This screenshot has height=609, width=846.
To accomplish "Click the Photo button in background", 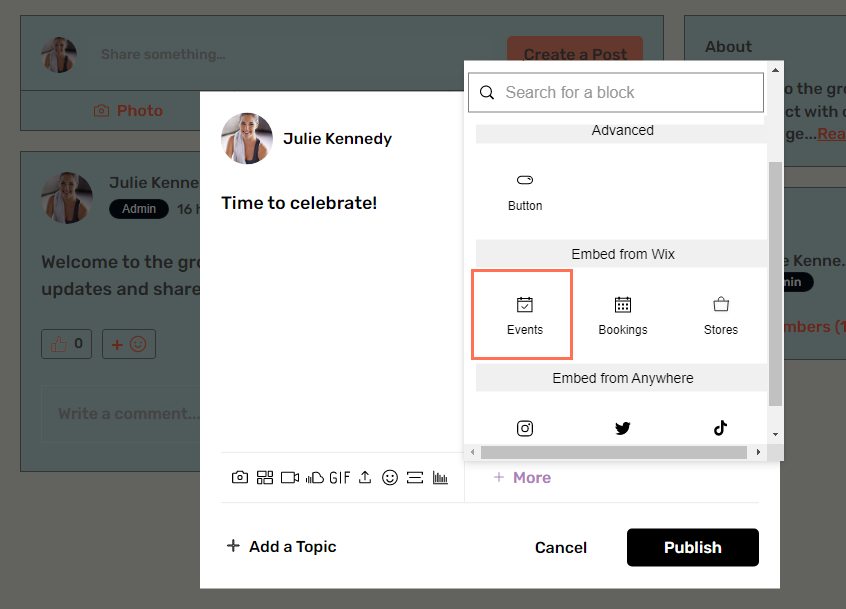I will point(128,111).
